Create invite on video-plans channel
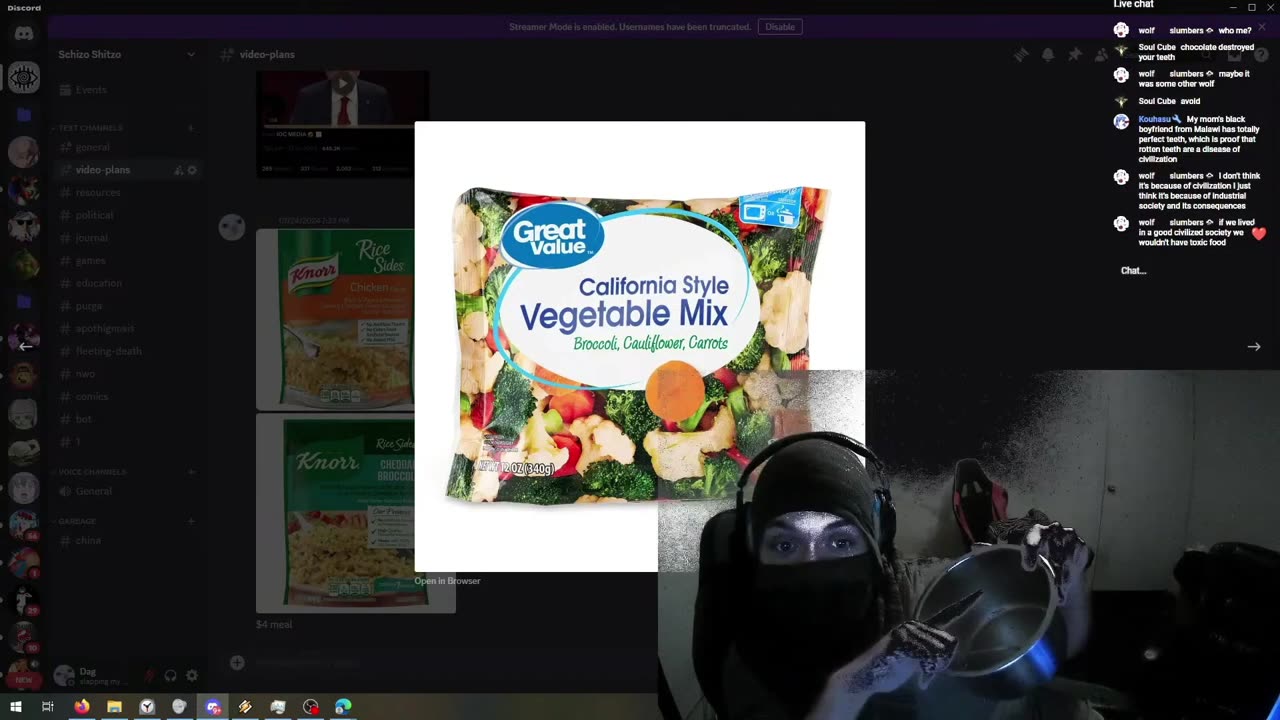The width and height of the screenshot is (1280, 720). [x=178, y=170]
